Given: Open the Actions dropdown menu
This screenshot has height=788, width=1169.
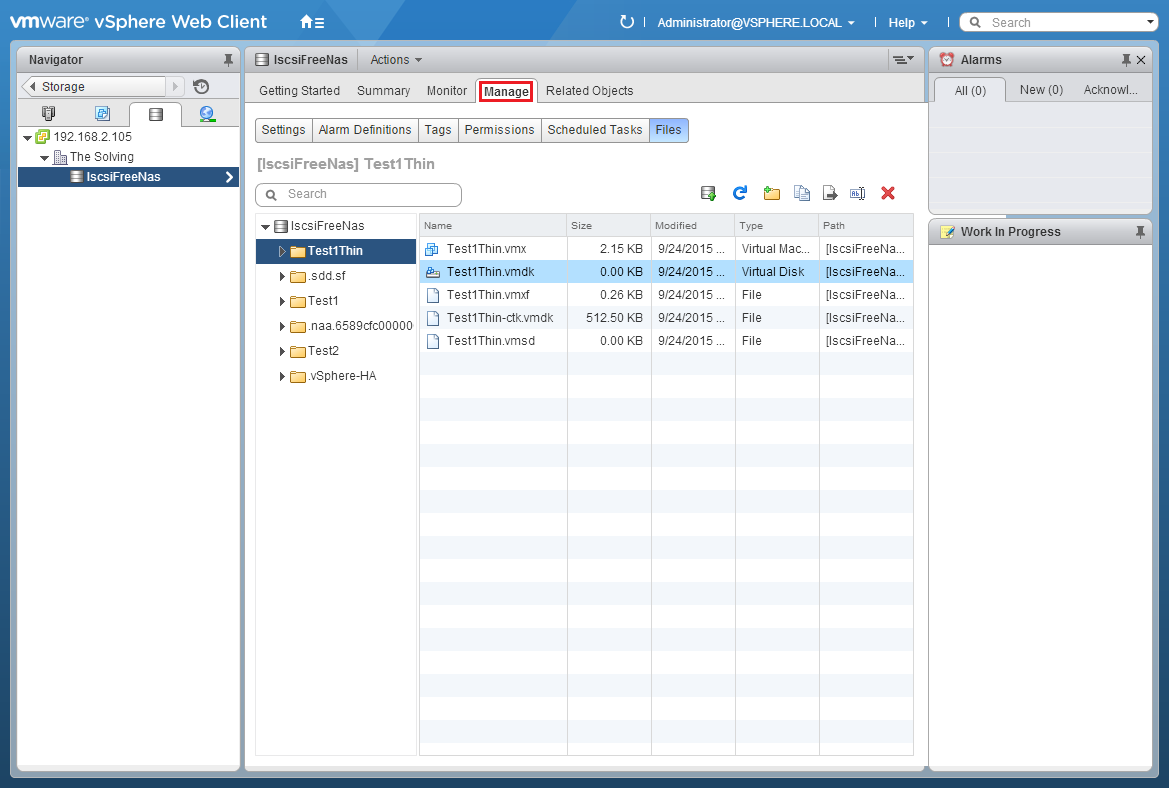Looking at the screenshot, I should pyautogui.click(x=396, y=60).
